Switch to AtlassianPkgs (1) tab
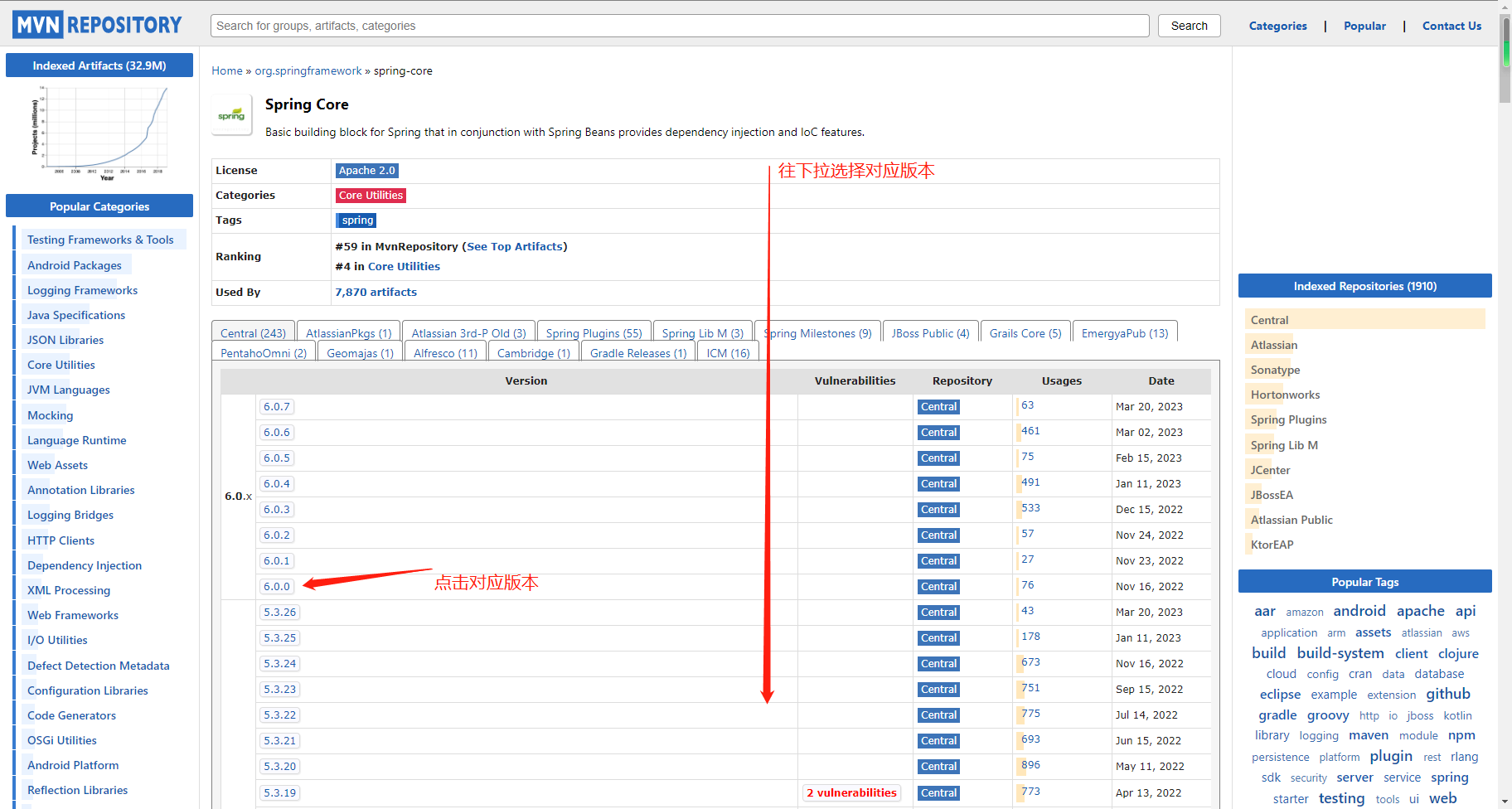Image resolution: width=1512 pixels, height=809 pixels. (x=348, y=332)
